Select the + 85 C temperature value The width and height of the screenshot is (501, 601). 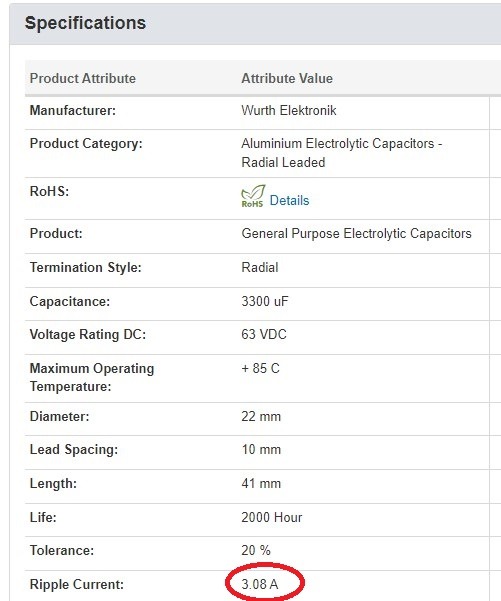[x=261, y=368]
